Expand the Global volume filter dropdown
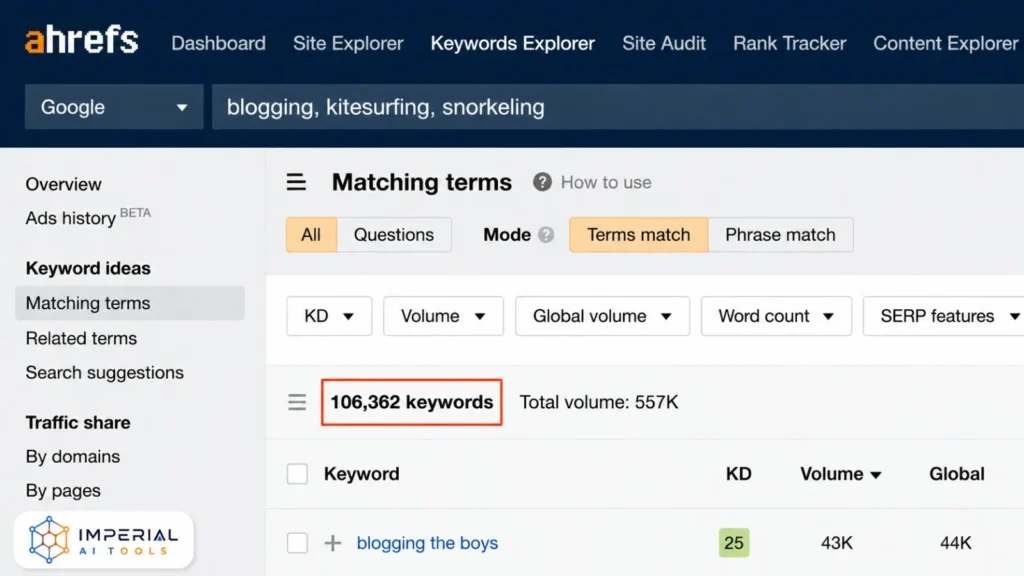 click(602, 316)
